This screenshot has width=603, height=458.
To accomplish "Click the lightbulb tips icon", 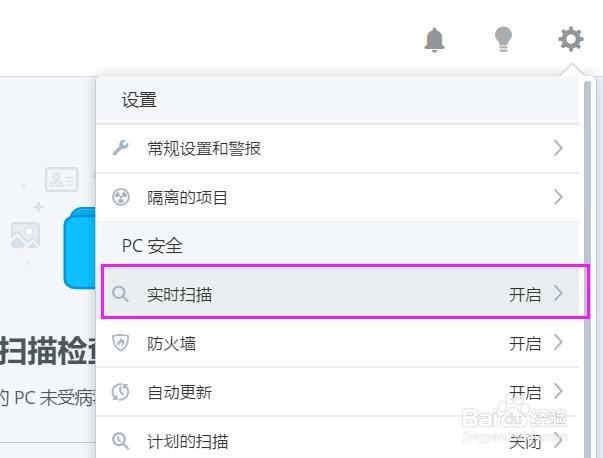I will tap(503, 40).
